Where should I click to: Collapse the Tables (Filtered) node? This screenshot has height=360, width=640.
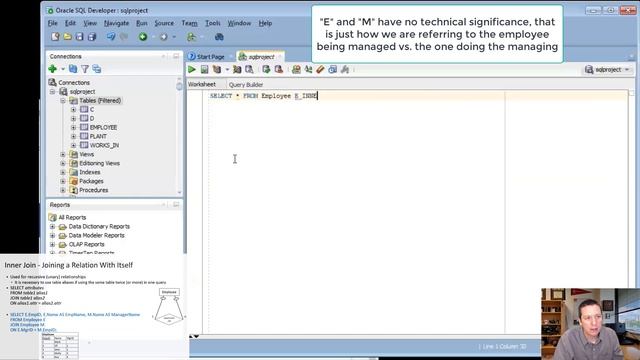(63, 100)
